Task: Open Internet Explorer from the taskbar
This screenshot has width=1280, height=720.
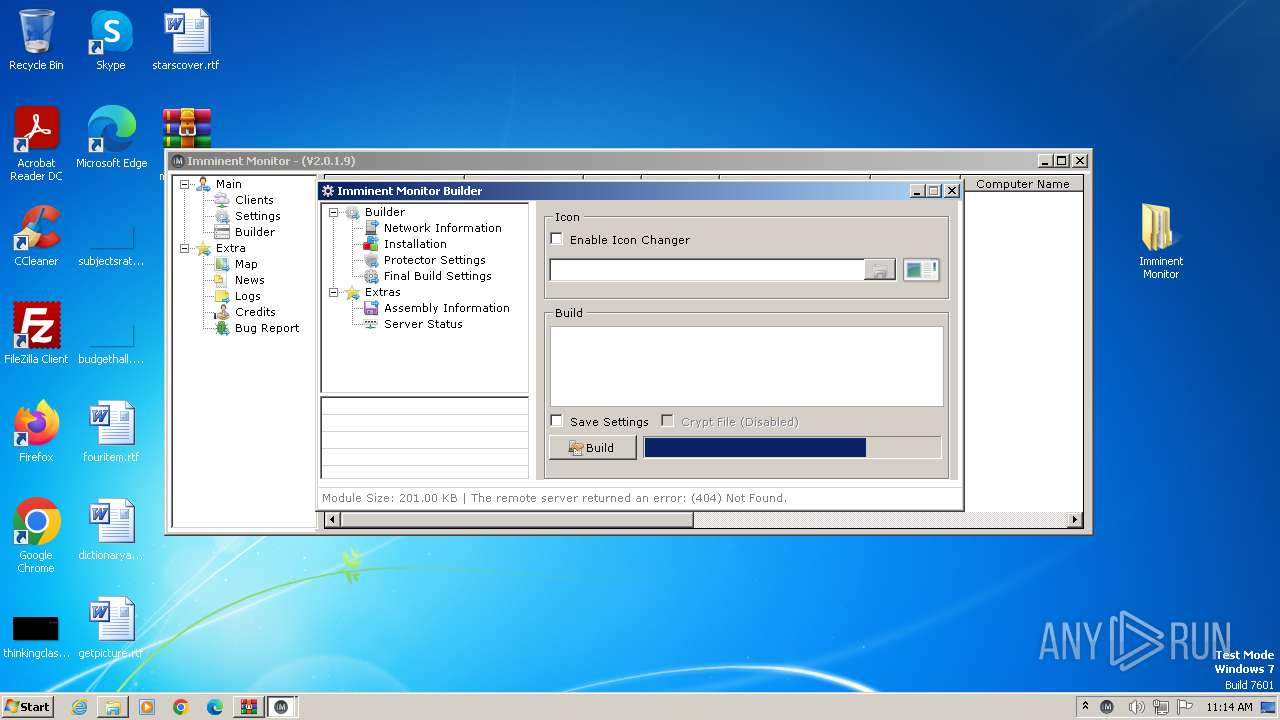Action: point(79,707)
